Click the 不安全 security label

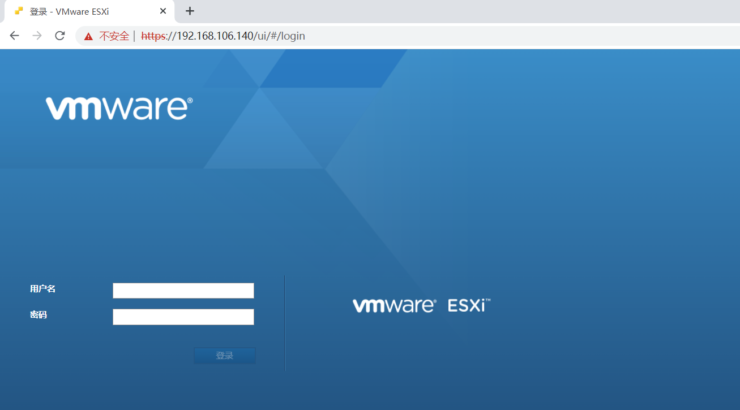click(x=114, y=36)
